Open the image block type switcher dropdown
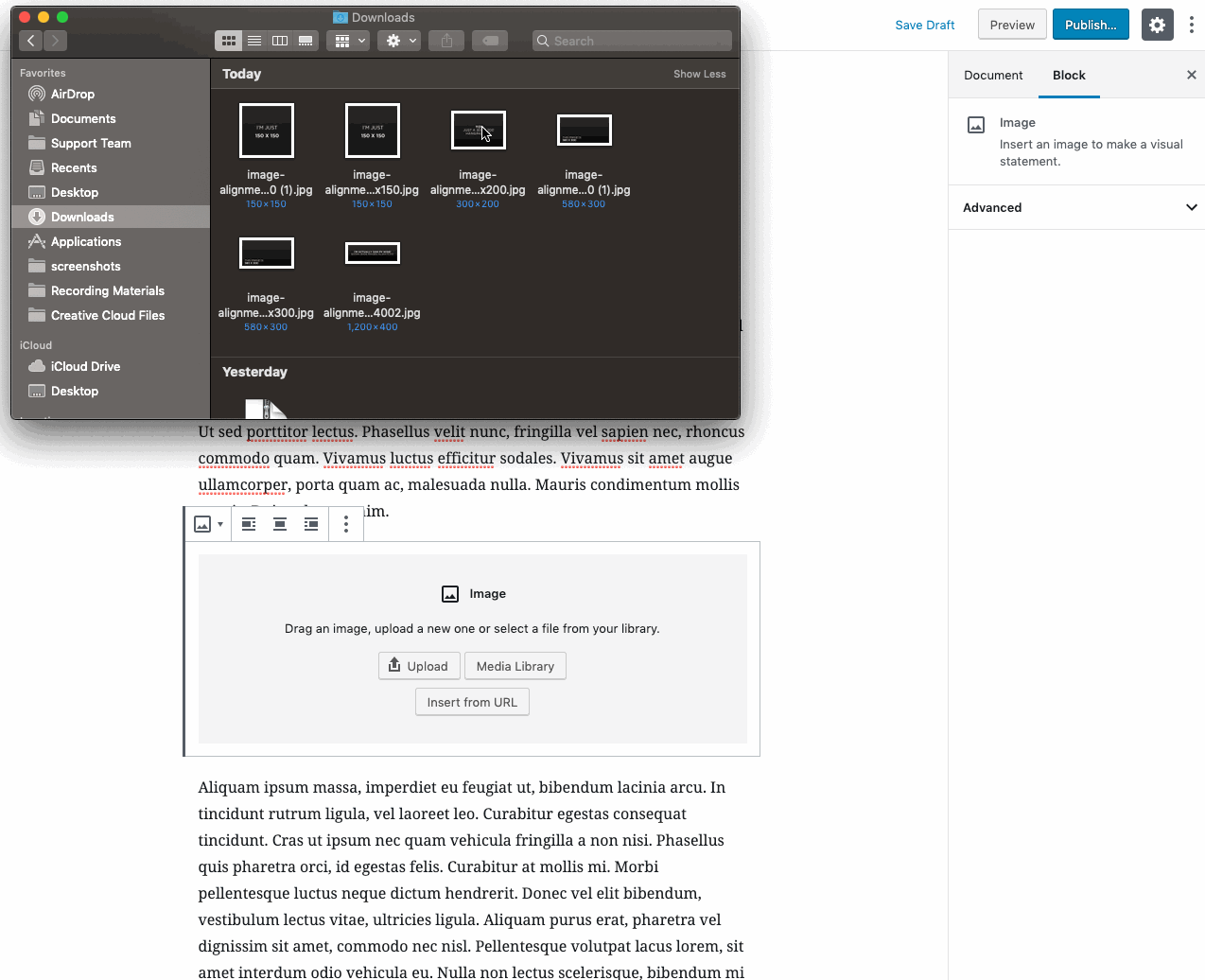 point(207,523)
